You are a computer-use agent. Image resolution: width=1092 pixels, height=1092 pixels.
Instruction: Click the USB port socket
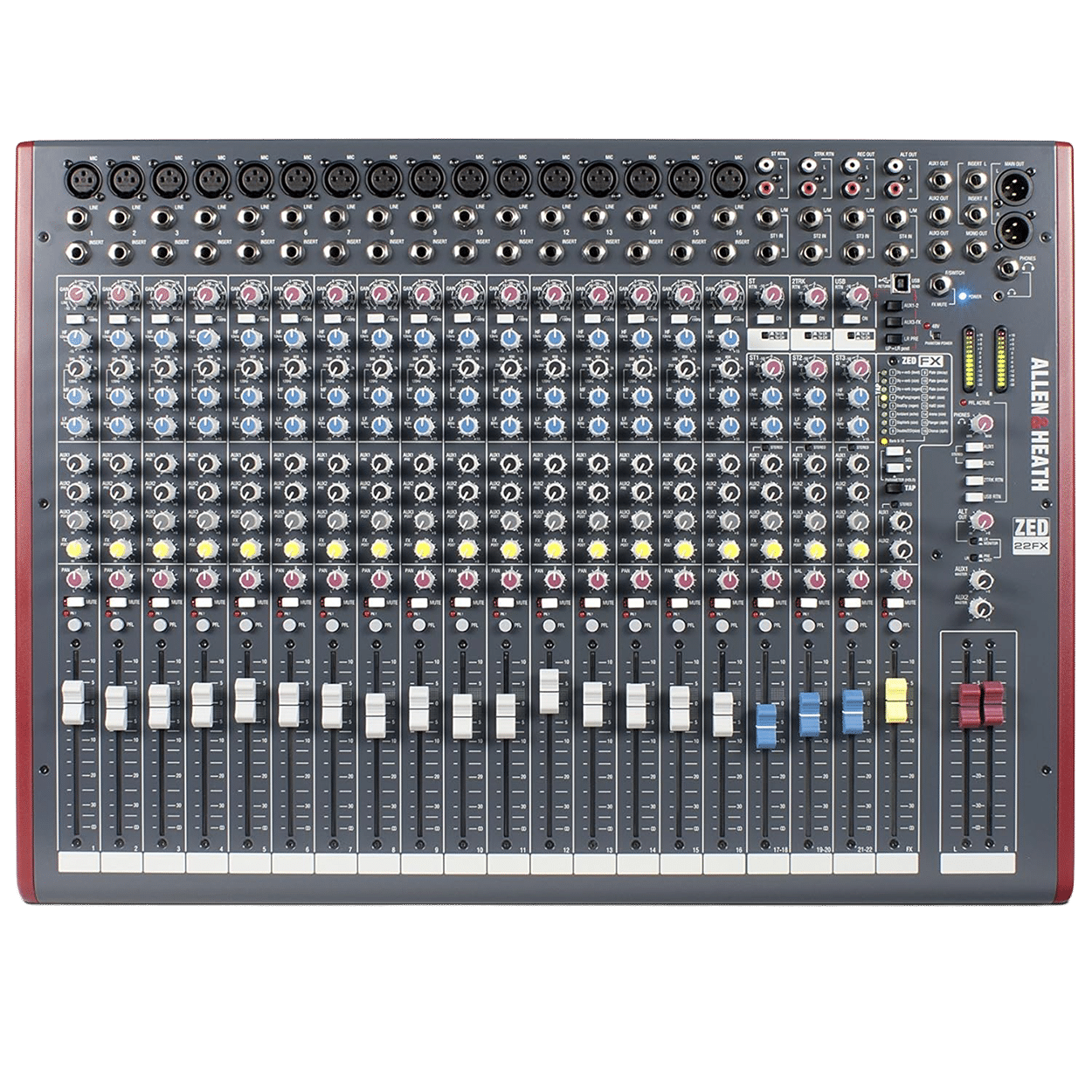pos(902,283)
